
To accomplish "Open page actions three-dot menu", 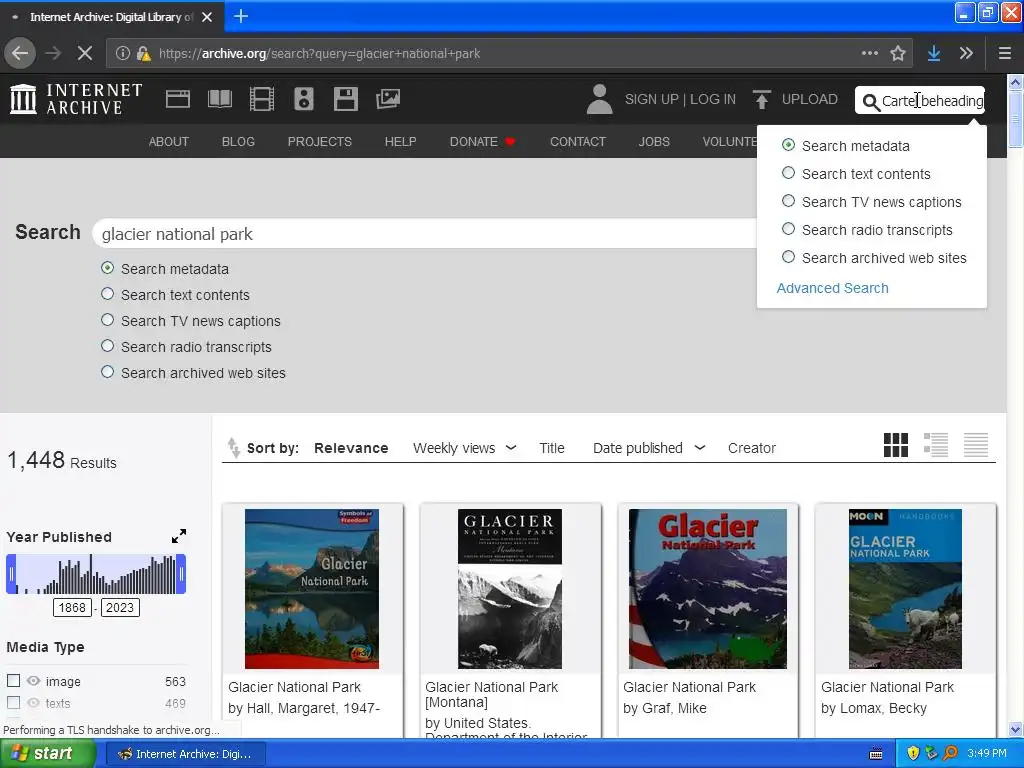I will tap(869, 54).
